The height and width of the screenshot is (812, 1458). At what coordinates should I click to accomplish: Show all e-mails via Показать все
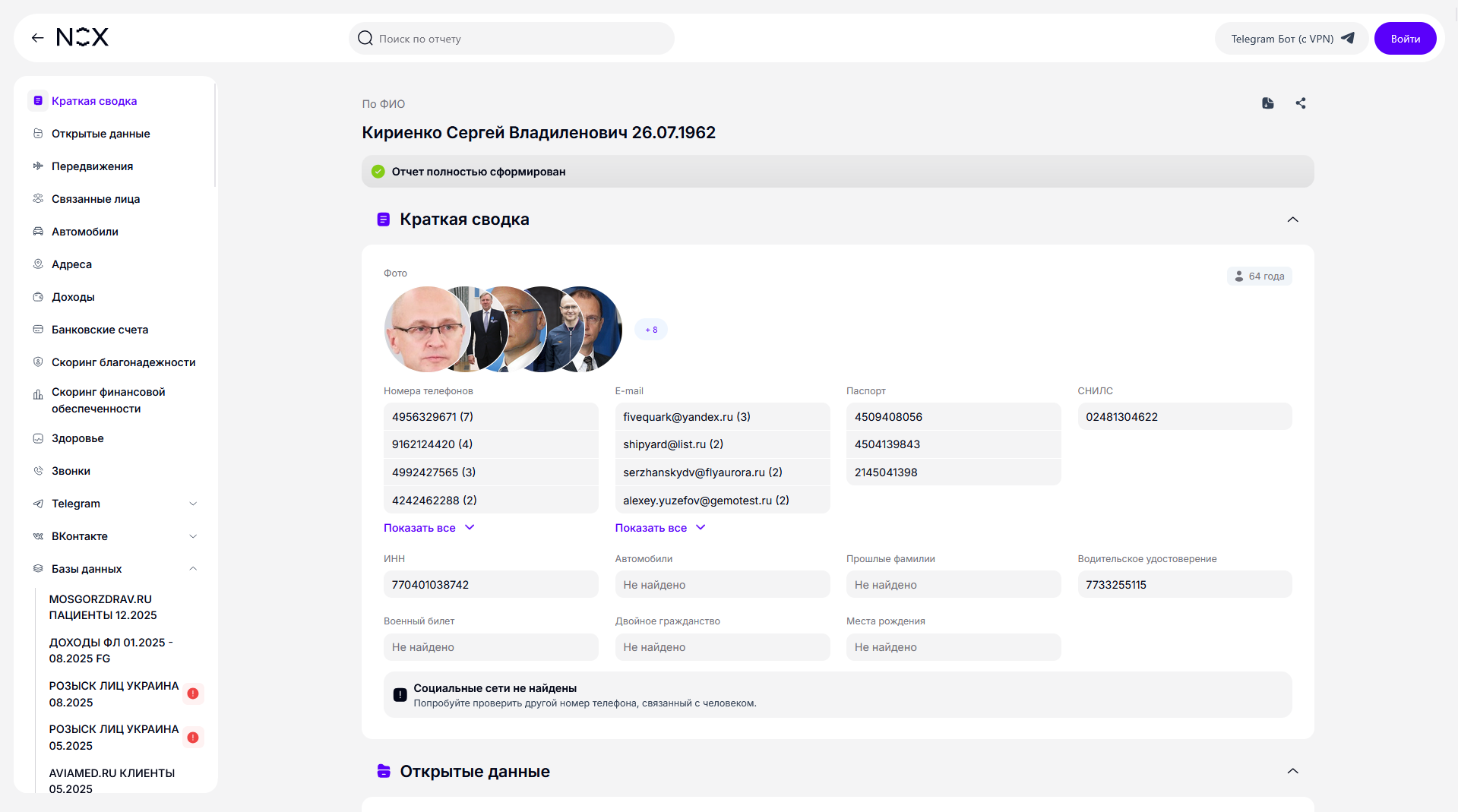click(659, 528)
